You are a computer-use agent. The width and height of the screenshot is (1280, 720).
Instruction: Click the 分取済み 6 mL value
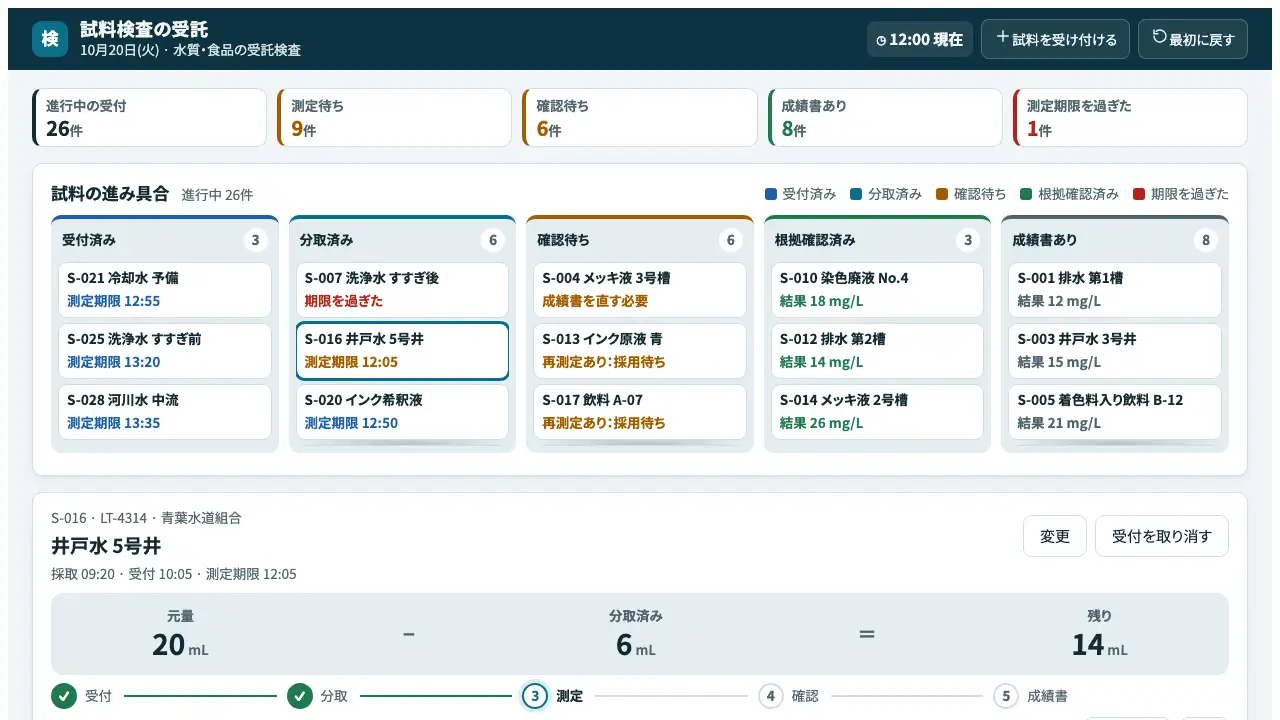coord(636,645)
